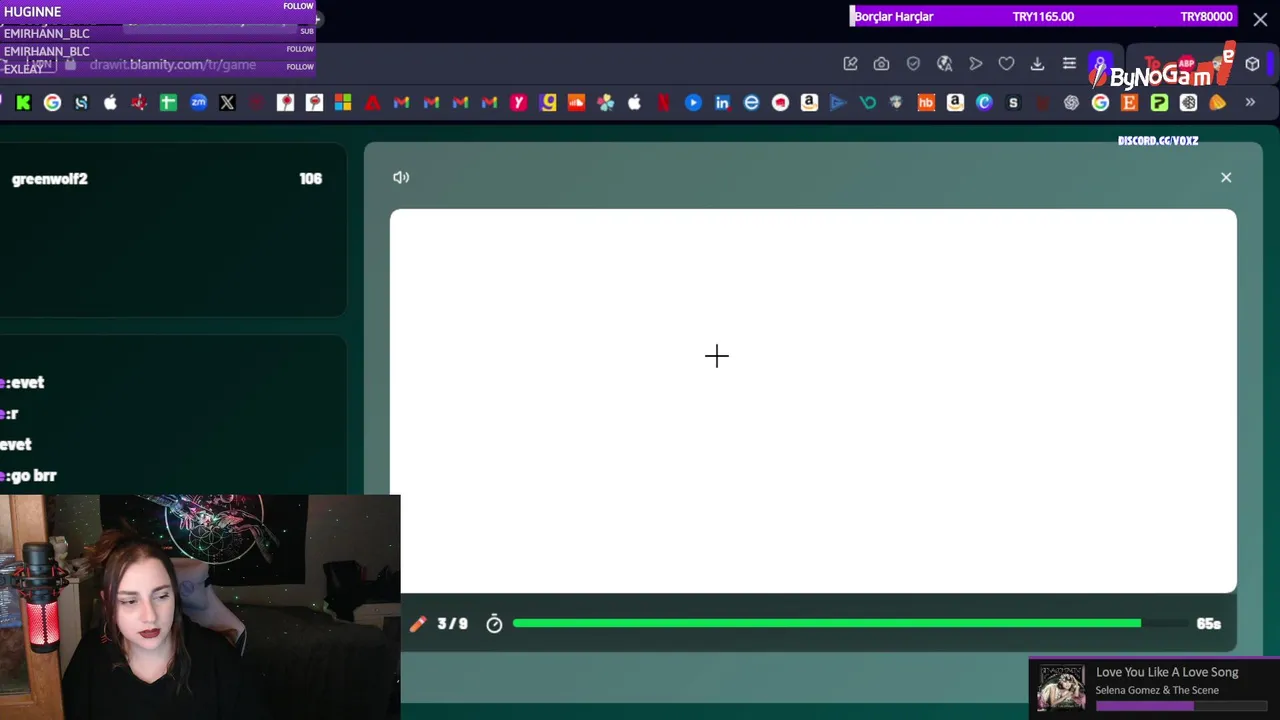The width and height of the screenshot is (1280, 720).
Task: Open the Canva bookmark
Action: pyautogui.click(x=984, y=102)
